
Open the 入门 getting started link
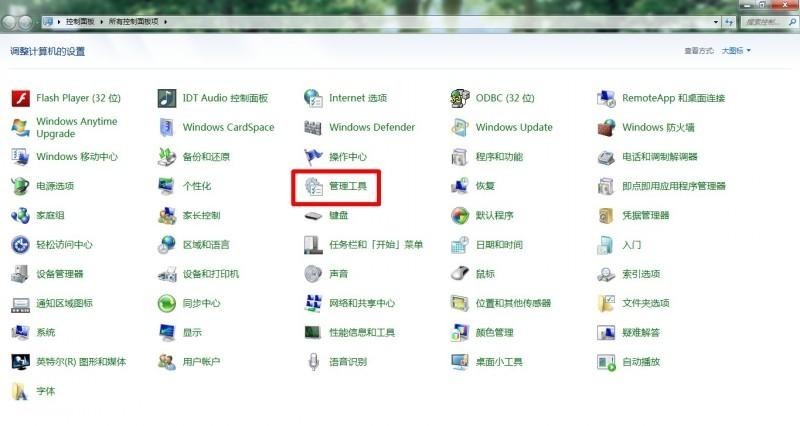click(x=632, y=245)
